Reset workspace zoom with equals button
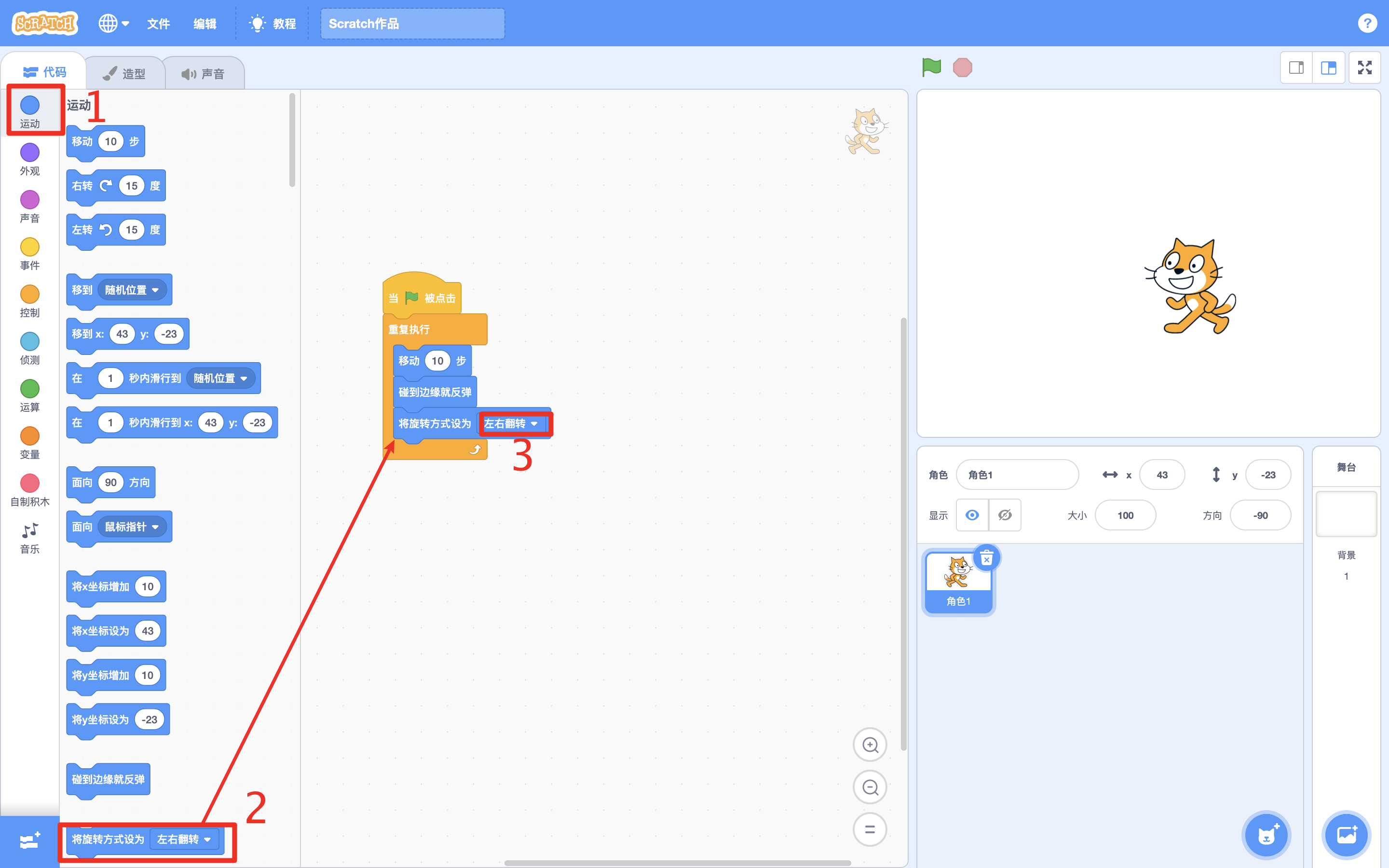This screenshot has width=1389, height=868. (870, 829)
